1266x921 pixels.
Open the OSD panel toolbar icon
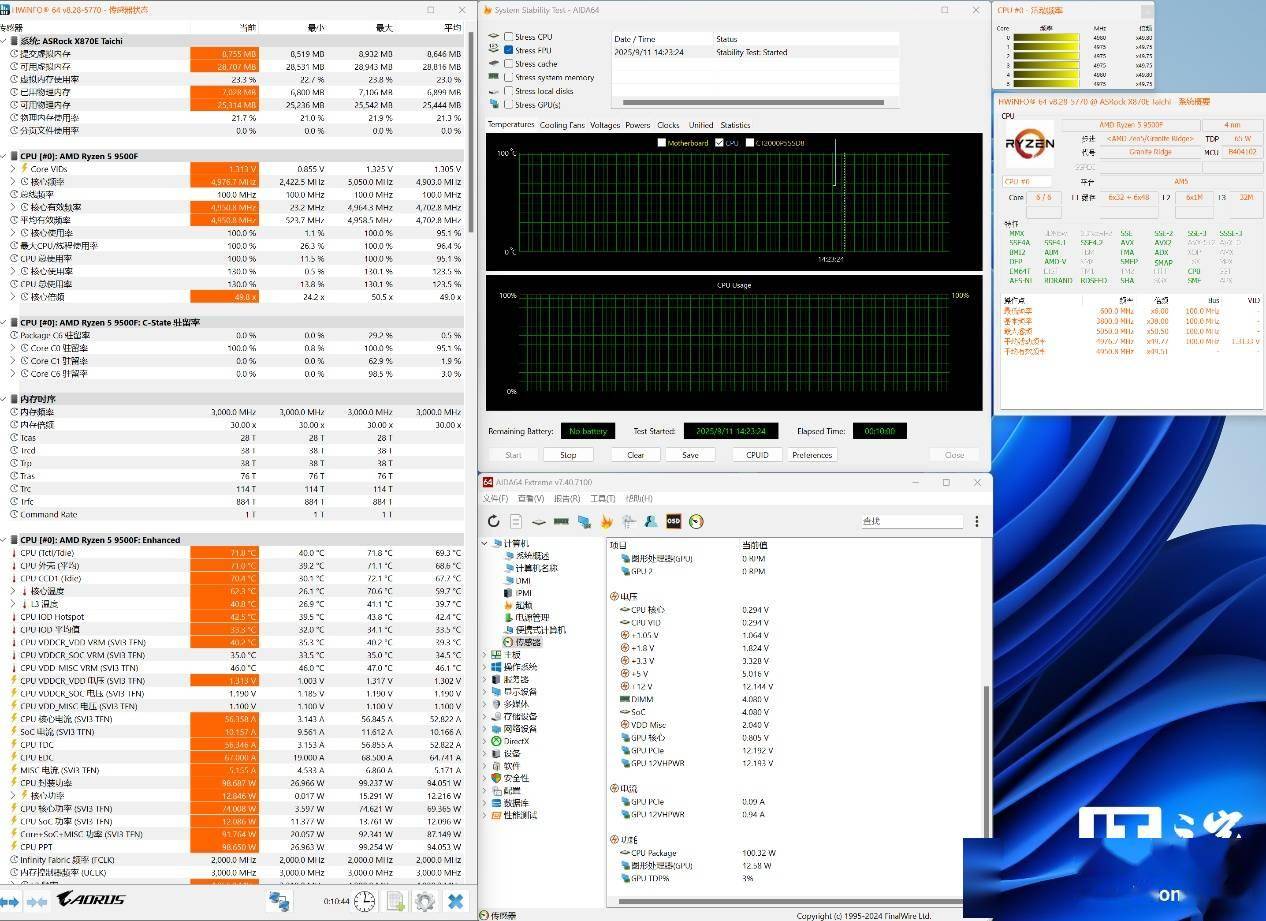pyautogui.click(x=674, y=521)
